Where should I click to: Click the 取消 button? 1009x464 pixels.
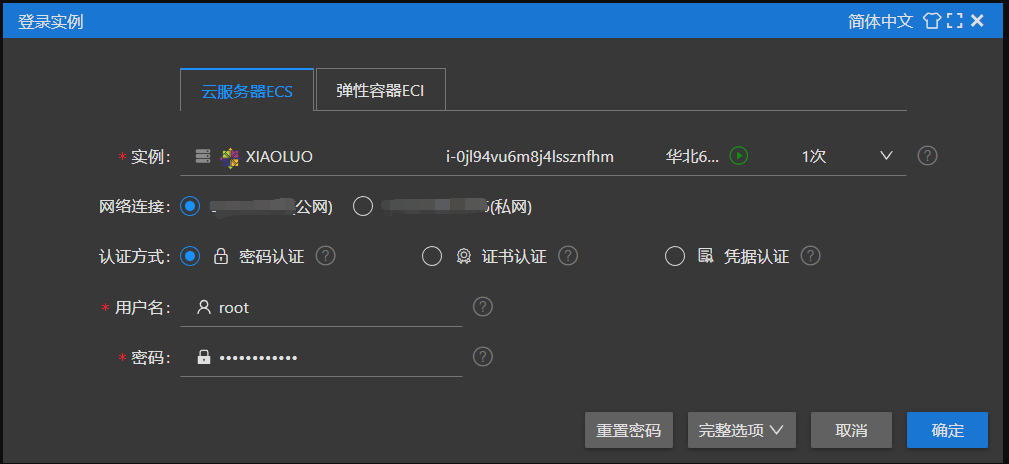click(851, 430)
